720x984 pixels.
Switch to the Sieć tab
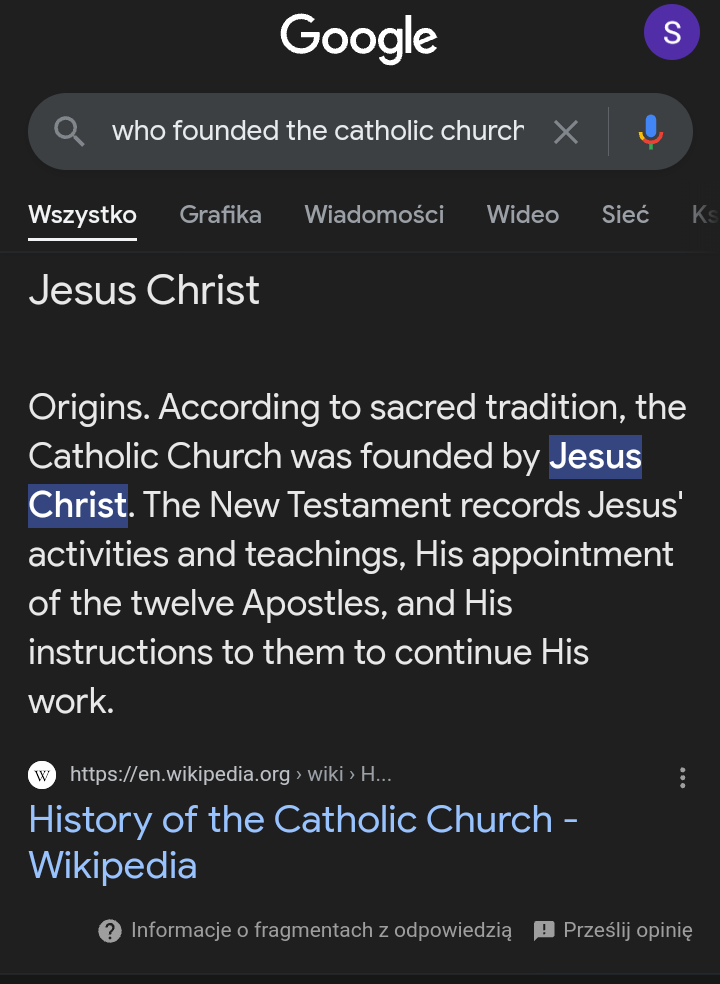(625, 214)
